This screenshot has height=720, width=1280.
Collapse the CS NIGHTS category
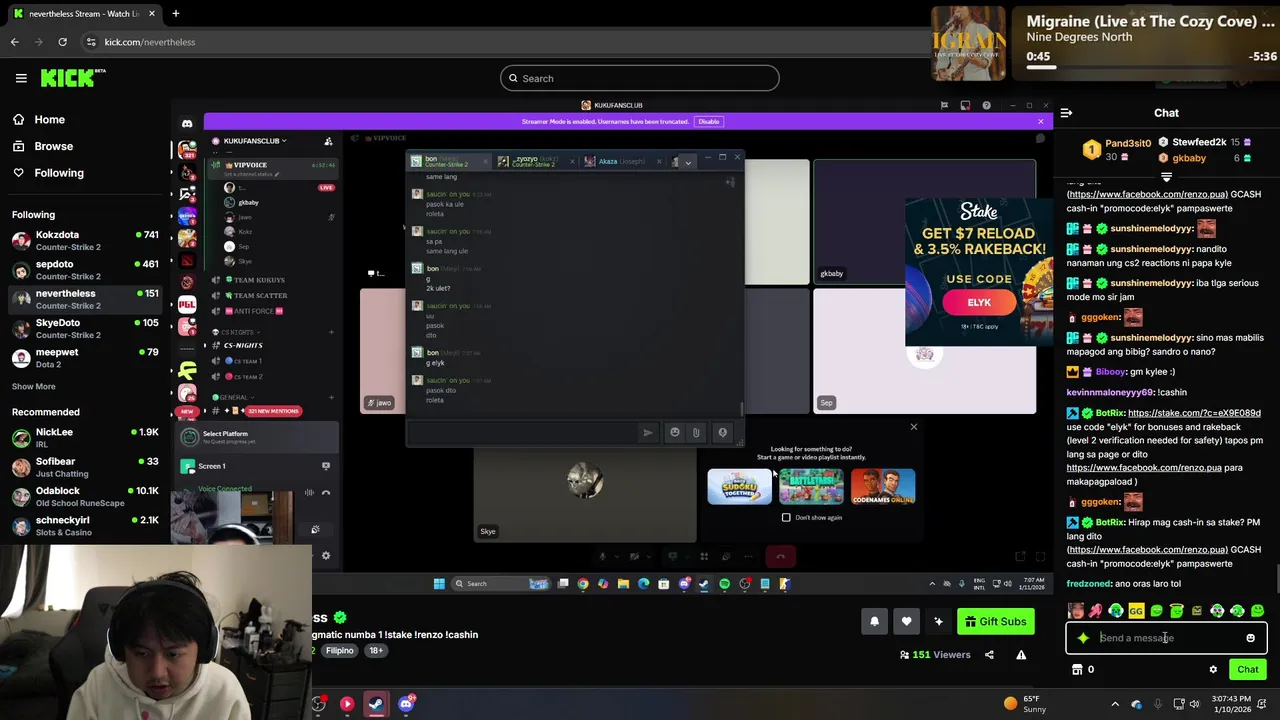[235, 332]
